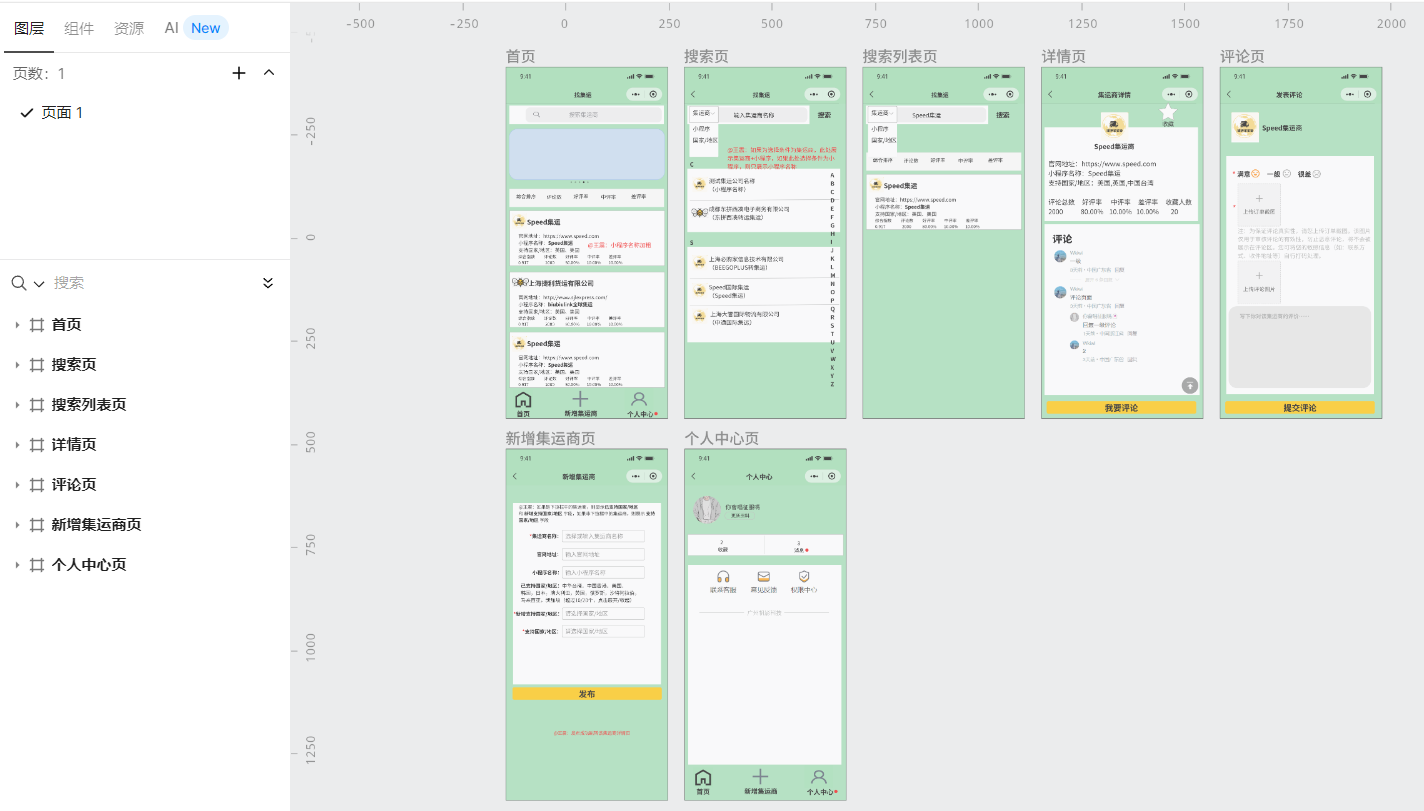Click the 集运商名称 input field
The width and height of the screenshot is (1424, 811).
click(603, 536)
